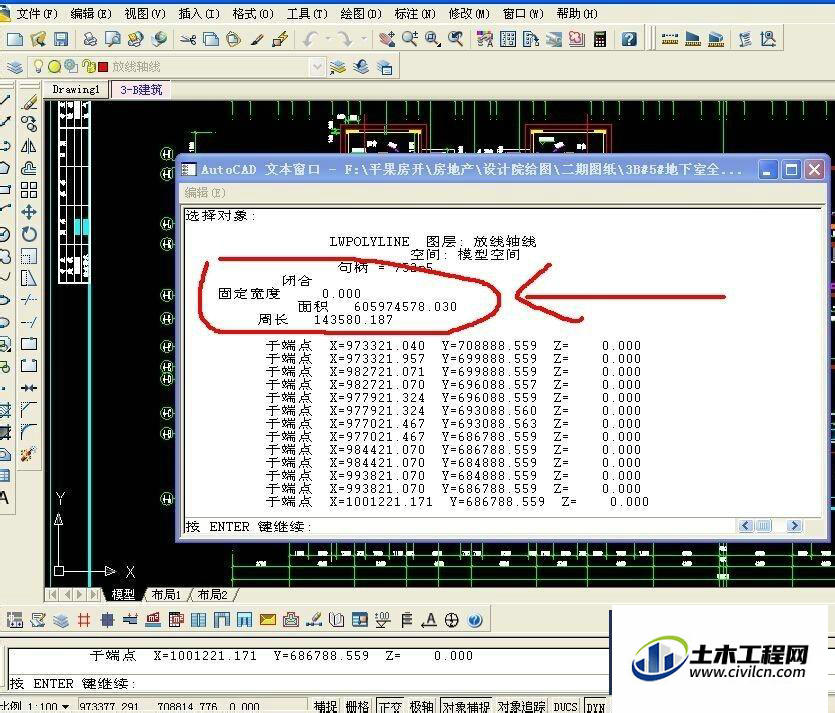Open the 帮助(H) menu
This screenshot has width=835, height=713.
(577, 13)
